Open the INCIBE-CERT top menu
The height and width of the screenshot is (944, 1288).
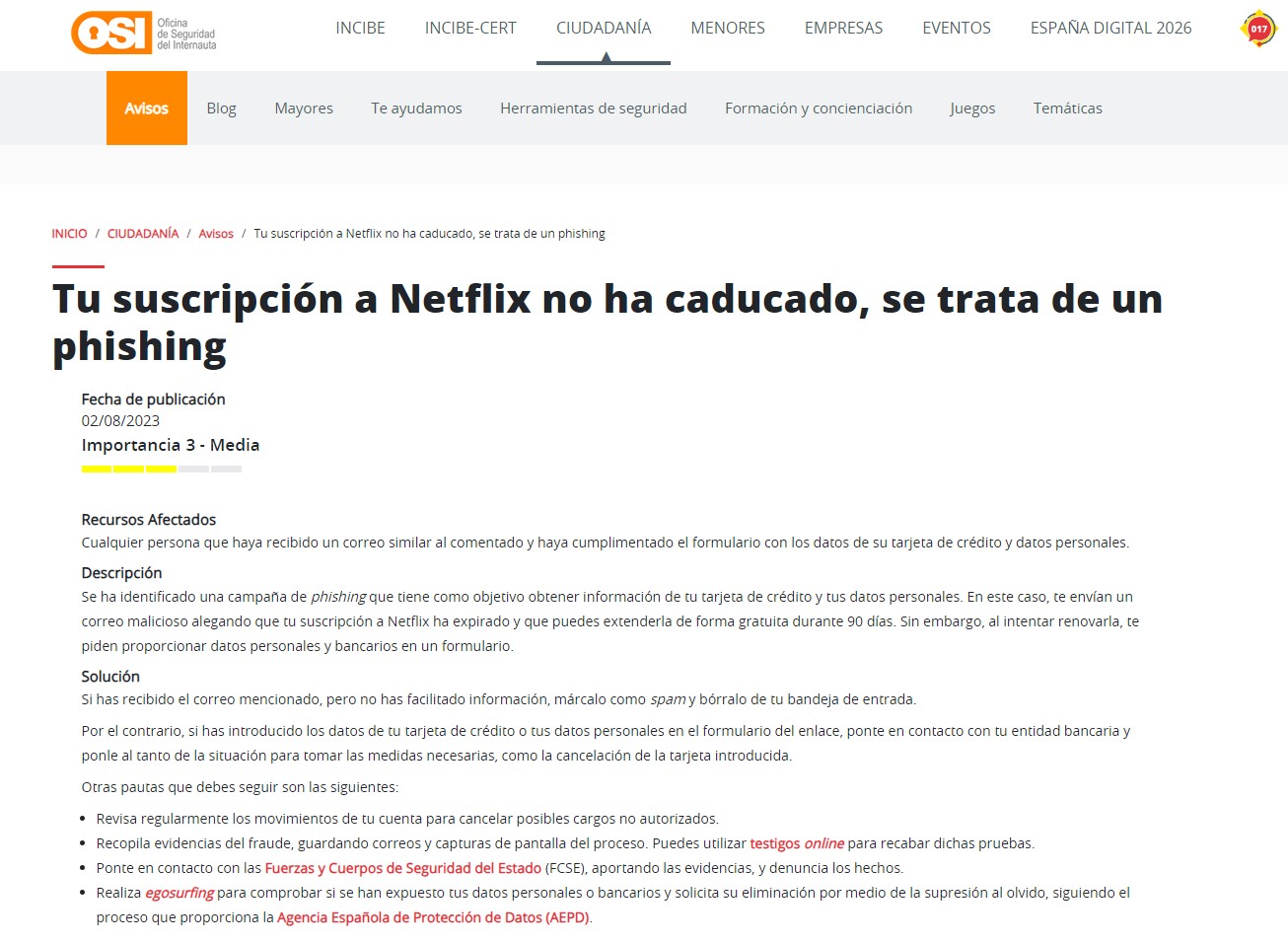point(470,29)
